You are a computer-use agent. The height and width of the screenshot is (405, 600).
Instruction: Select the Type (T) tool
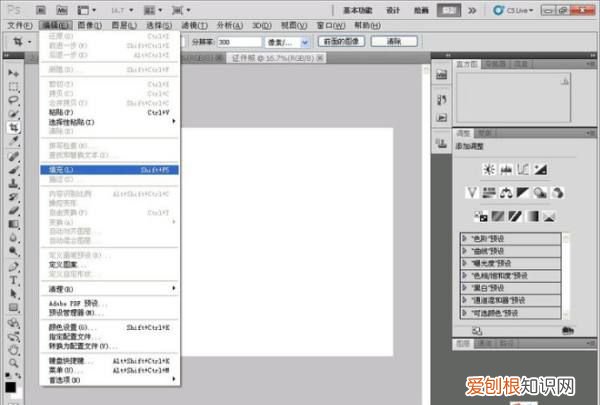point(14,281)
